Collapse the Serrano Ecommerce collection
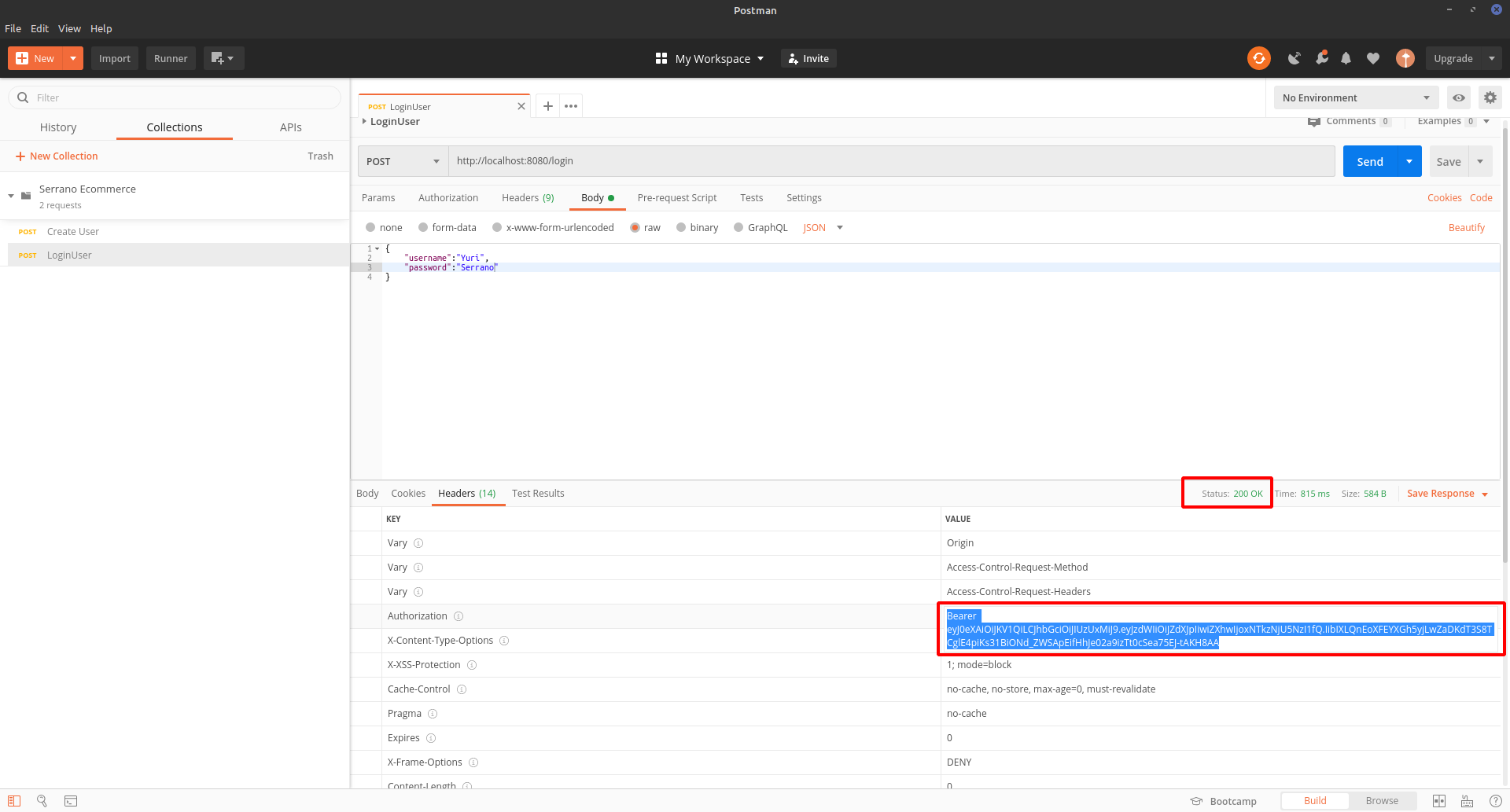Screen dimensions: 1510x812 click(11, 196)
